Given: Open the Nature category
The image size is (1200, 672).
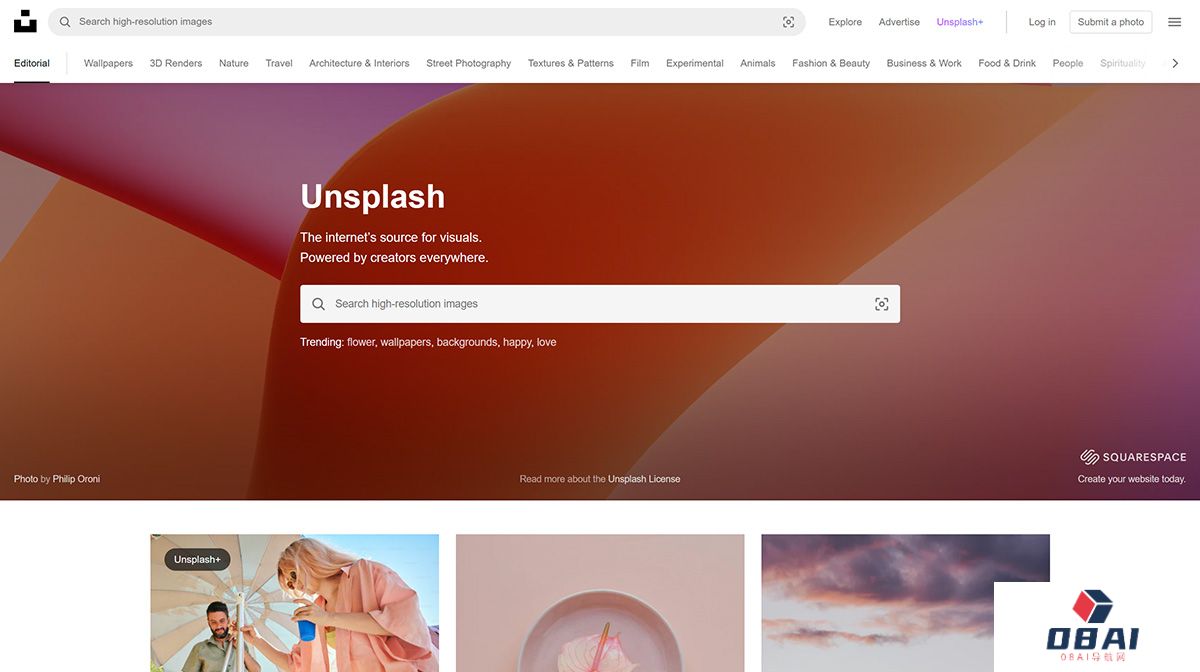Looking at the screenshot, I should 234,63.
